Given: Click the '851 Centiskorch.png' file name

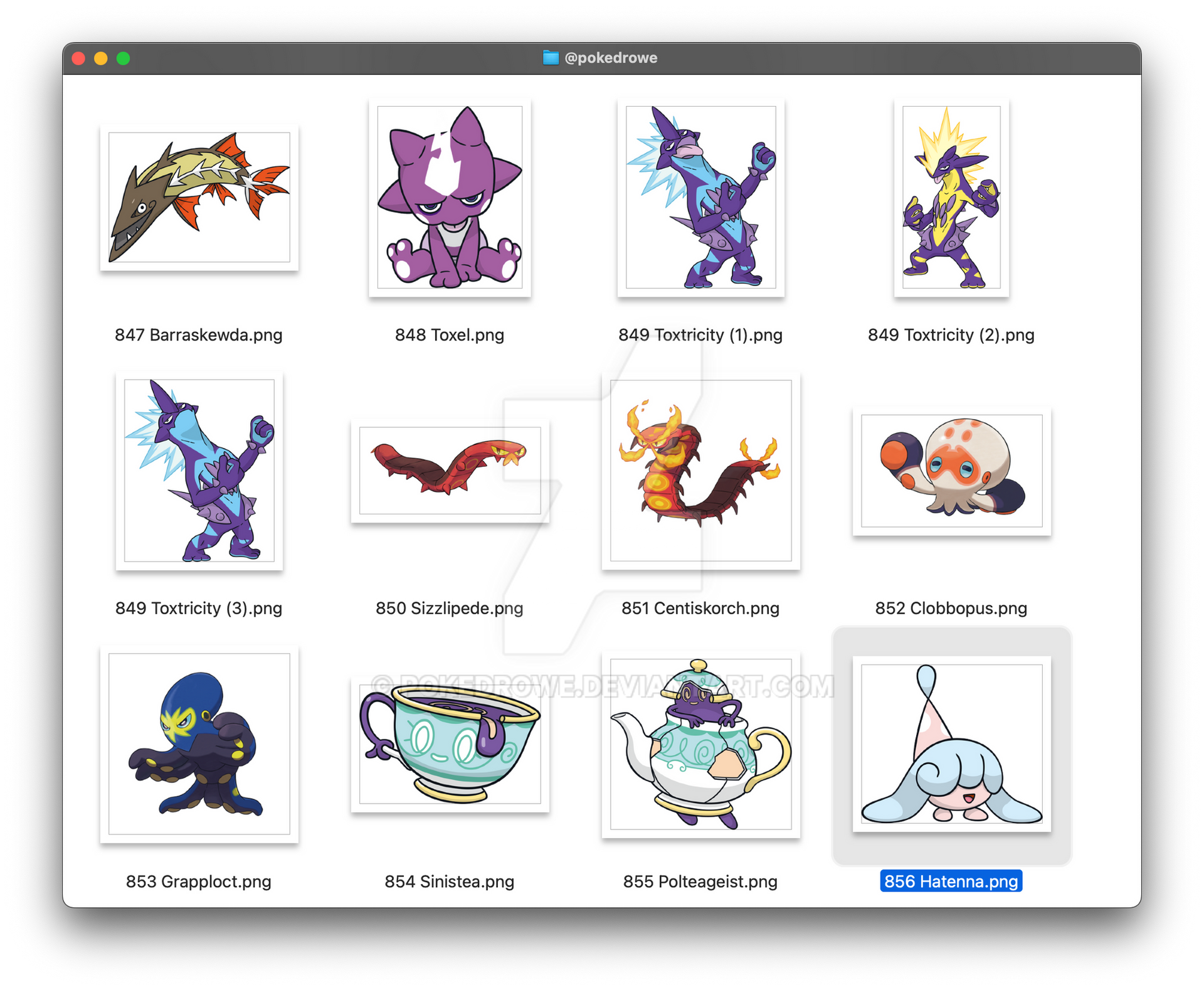Looking at the screenshot, I should pyautogui.click(x=700, y=609).
